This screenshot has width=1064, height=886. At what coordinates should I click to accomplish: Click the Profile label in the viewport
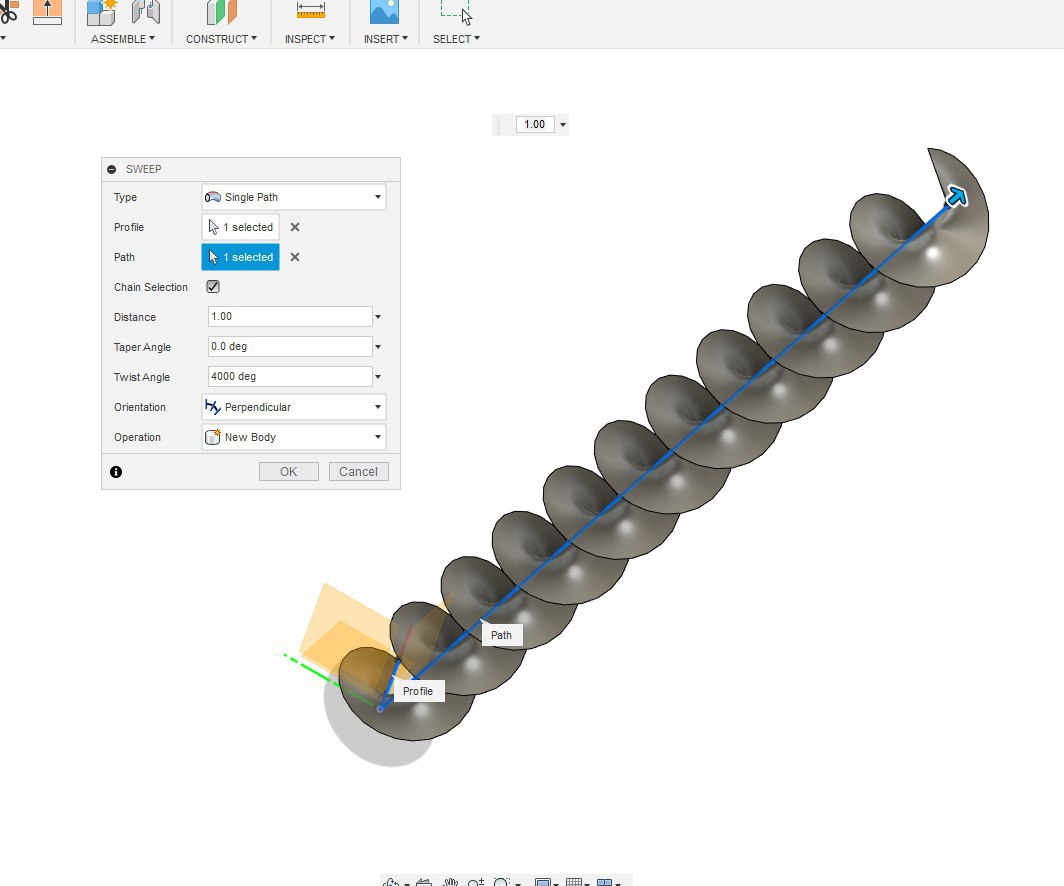pos(418,691)
